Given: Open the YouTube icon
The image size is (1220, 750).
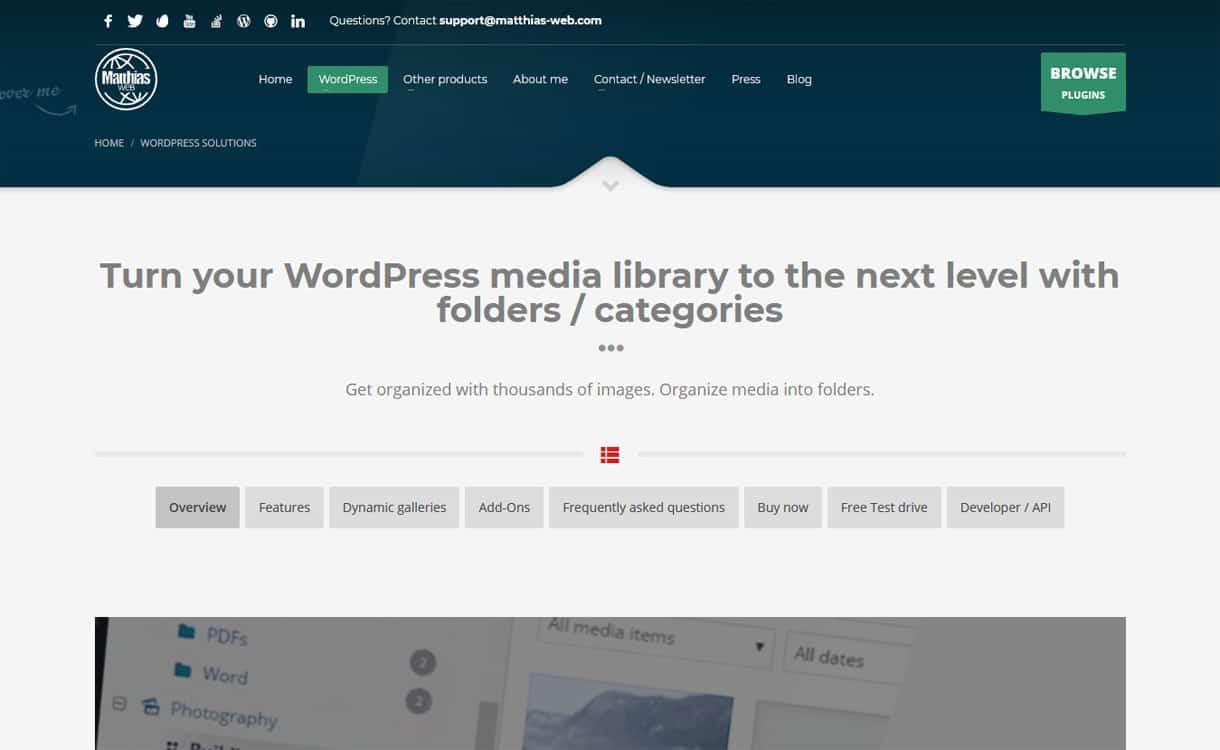Looking at the screenshot, I should point(189,21).
